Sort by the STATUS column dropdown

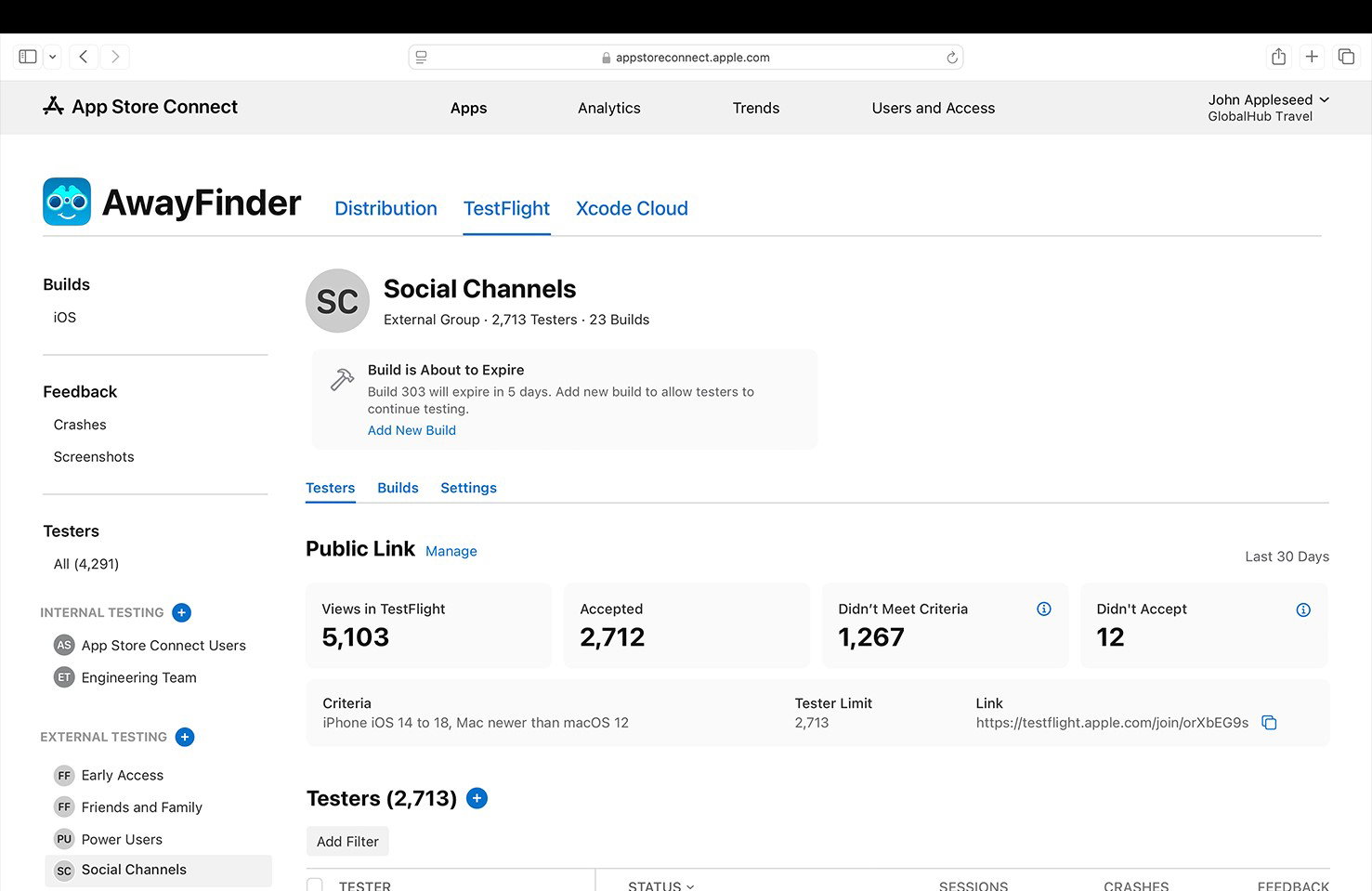click(661, 886)
